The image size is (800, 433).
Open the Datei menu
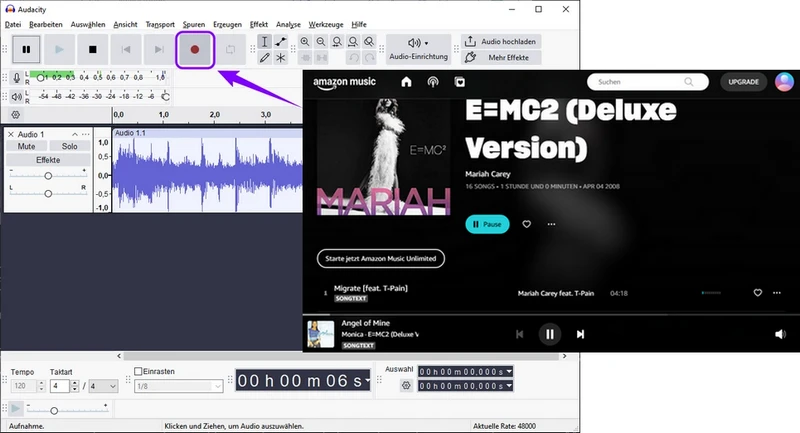click(13, 24)
